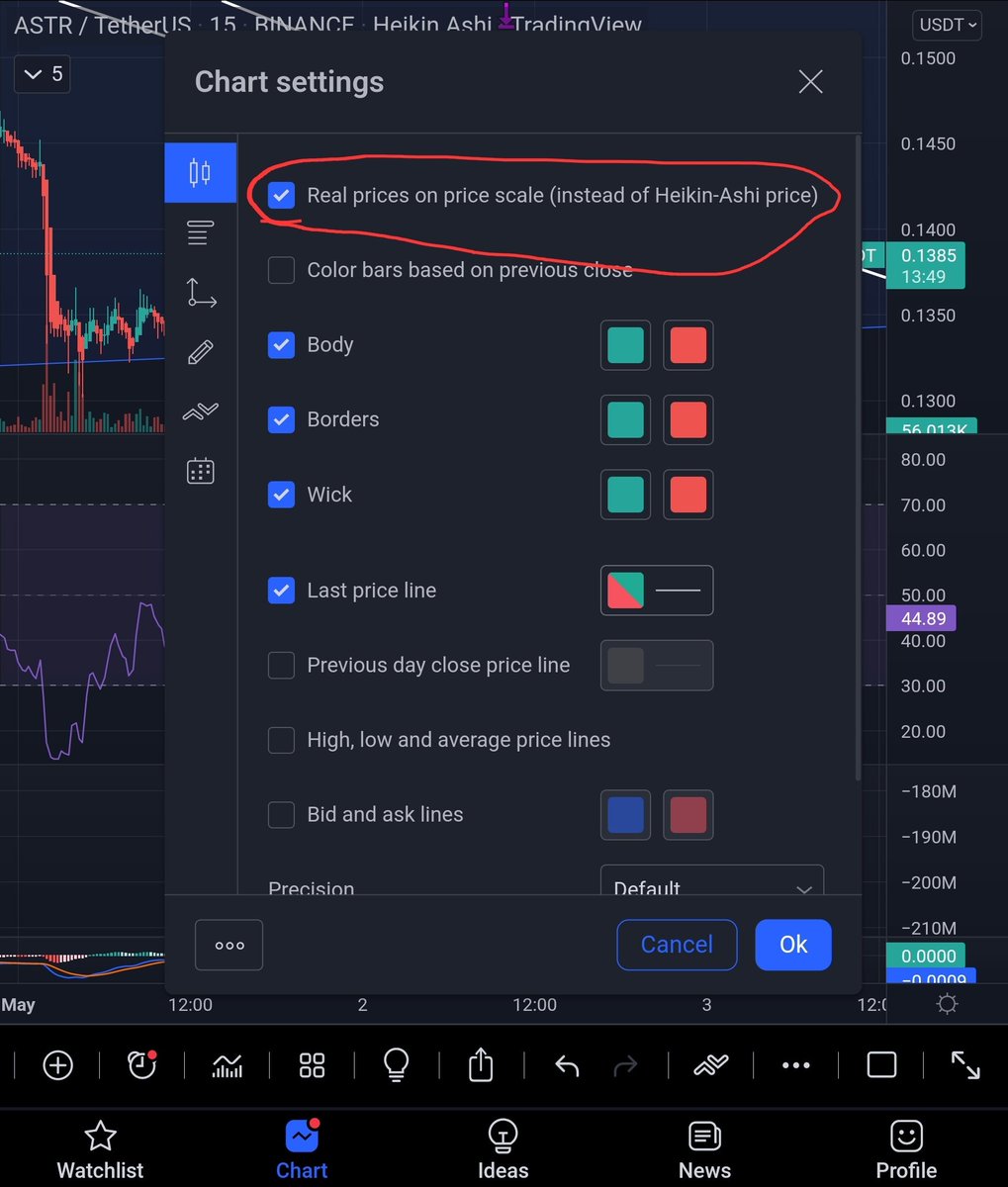
Task: Go to the Watchlist tab
Action: (100, 1150)
